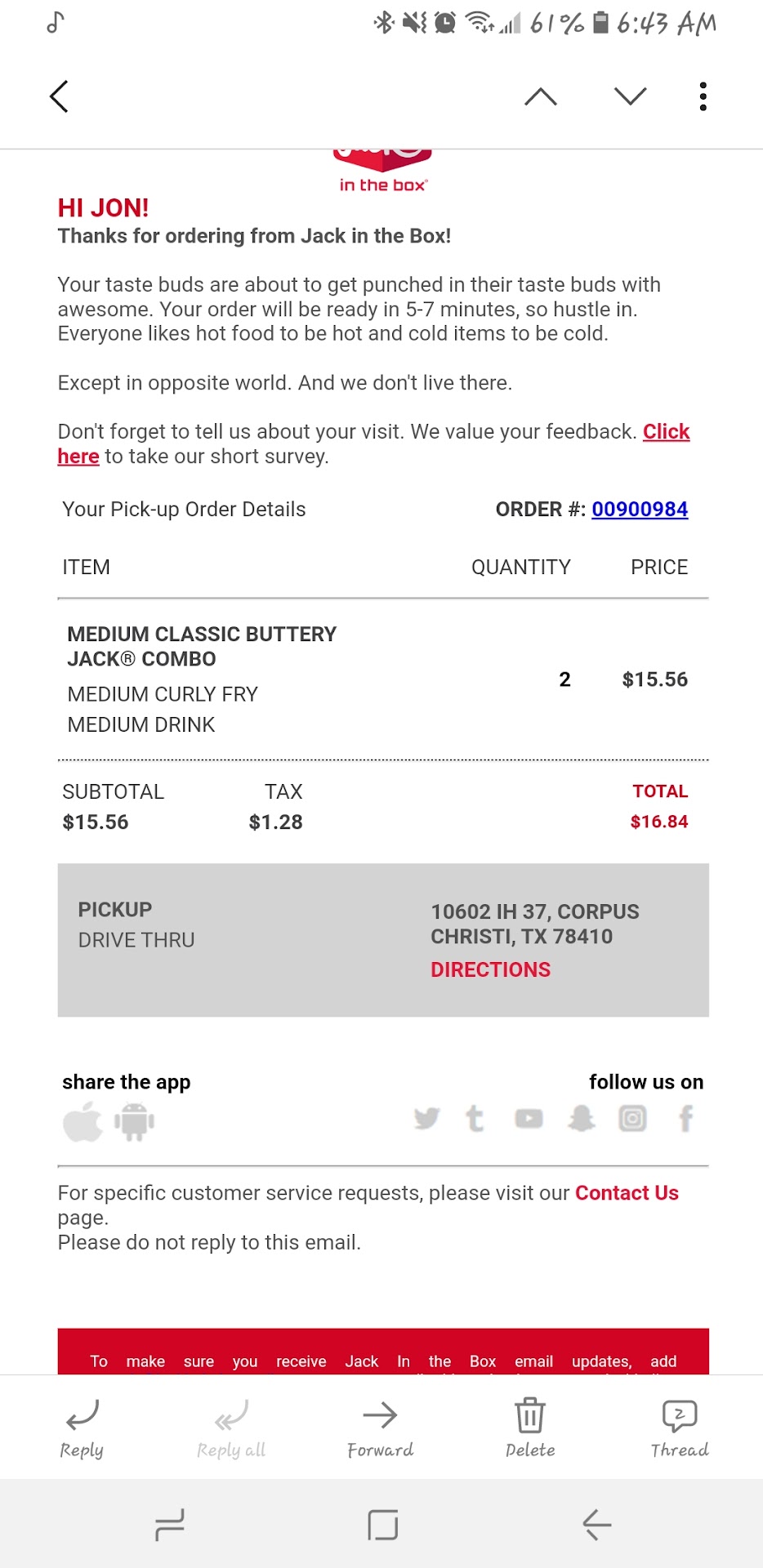Open order number 00900984 link
The image size is (763, 1568).
point(640,510)
